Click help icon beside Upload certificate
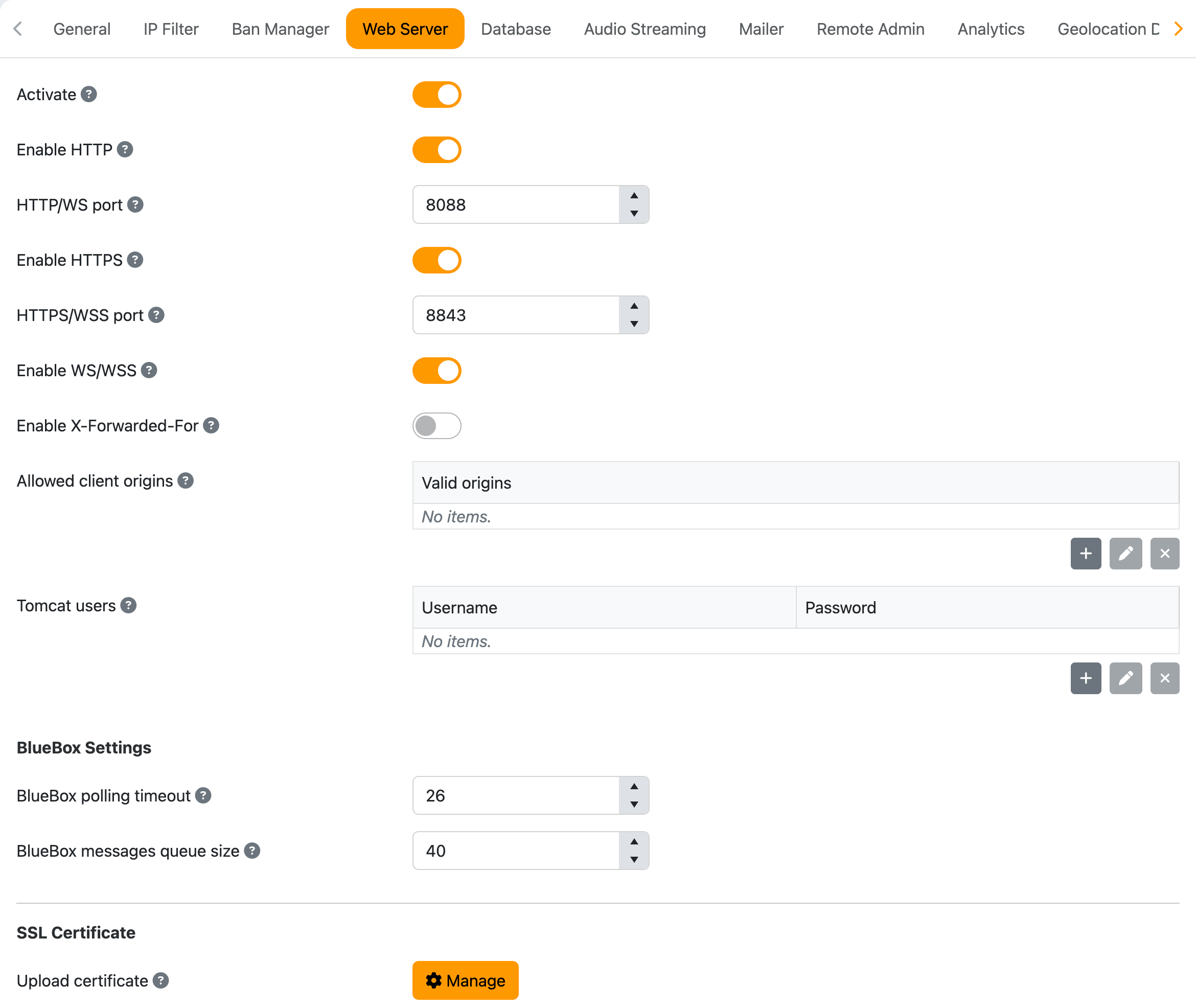The image size is (1196, 1008). [160, 980]
